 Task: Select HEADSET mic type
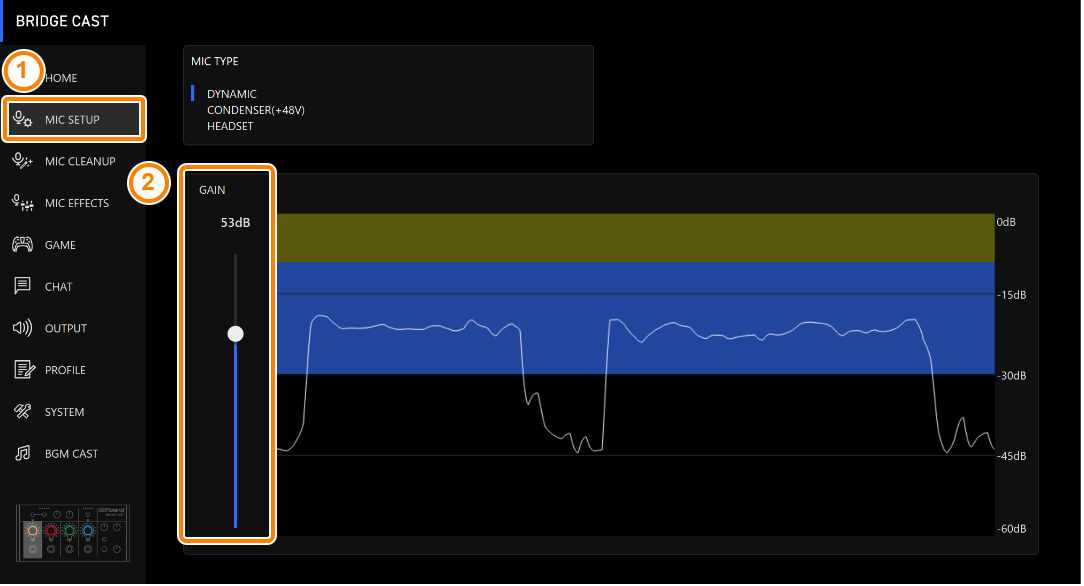click(230, 126)
